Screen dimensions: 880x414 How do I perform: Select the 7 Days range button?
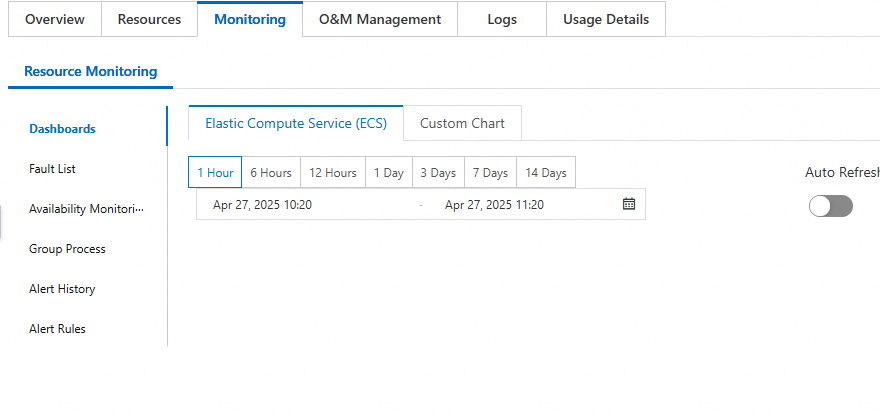pos(490,172)
